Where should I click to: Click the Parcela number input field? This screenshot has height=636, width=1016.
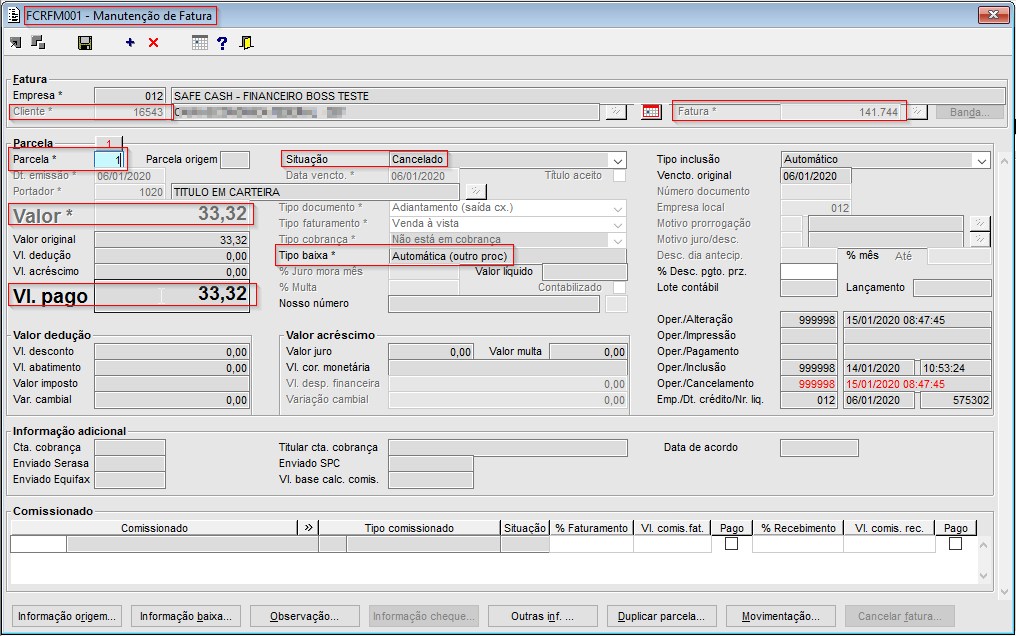click(x=108, y=160)
